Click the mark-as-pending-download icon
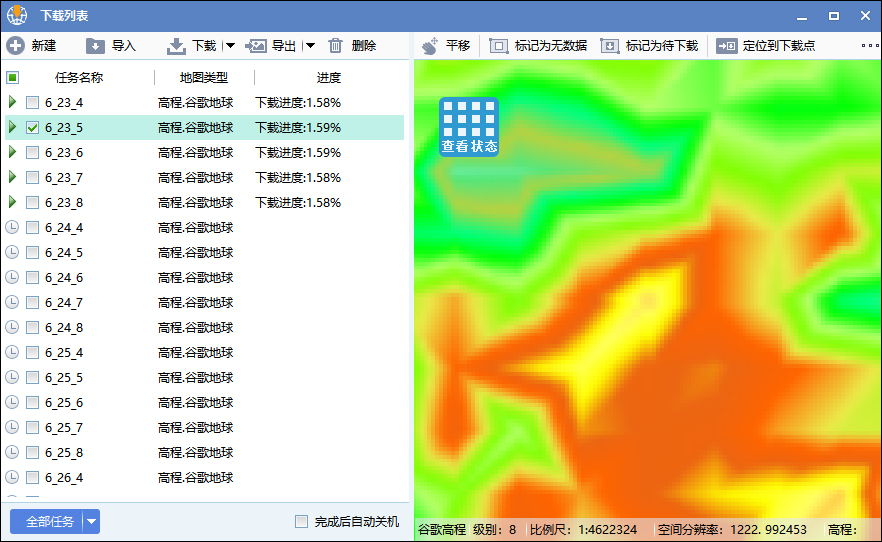This screenshot has height=542, width=882. (610, 46)
